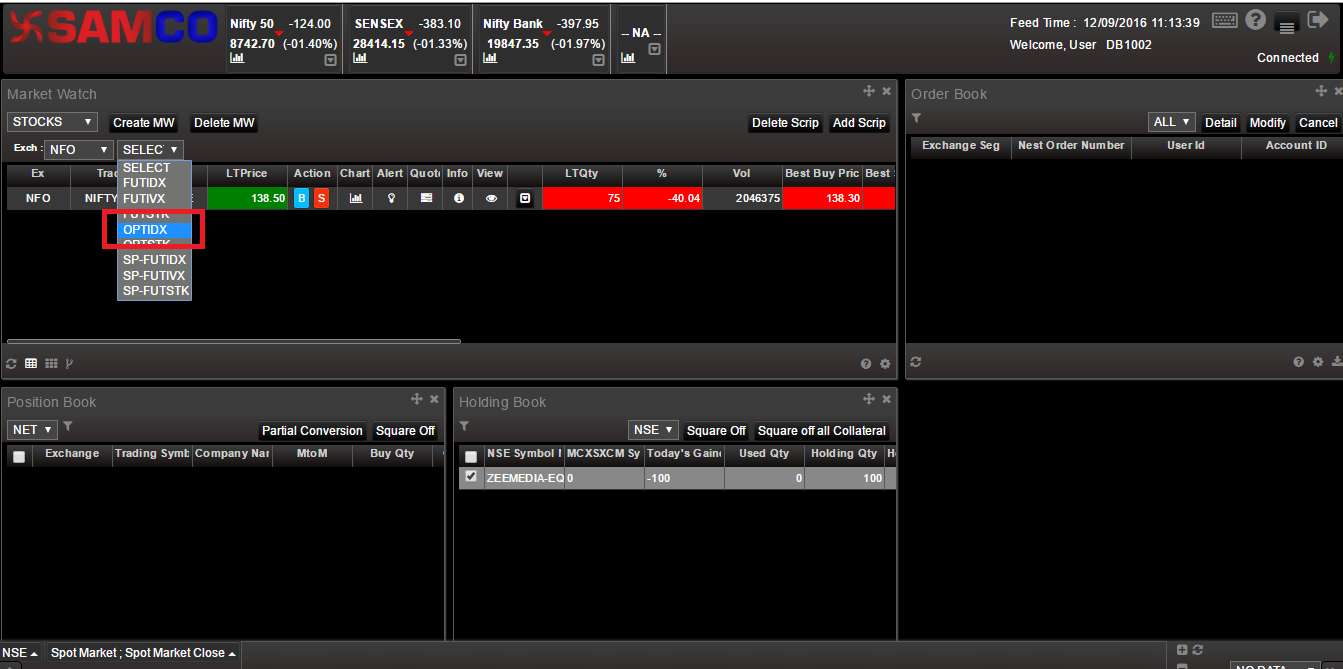Select FUTIVX from the instrument list

coord(154,199)
